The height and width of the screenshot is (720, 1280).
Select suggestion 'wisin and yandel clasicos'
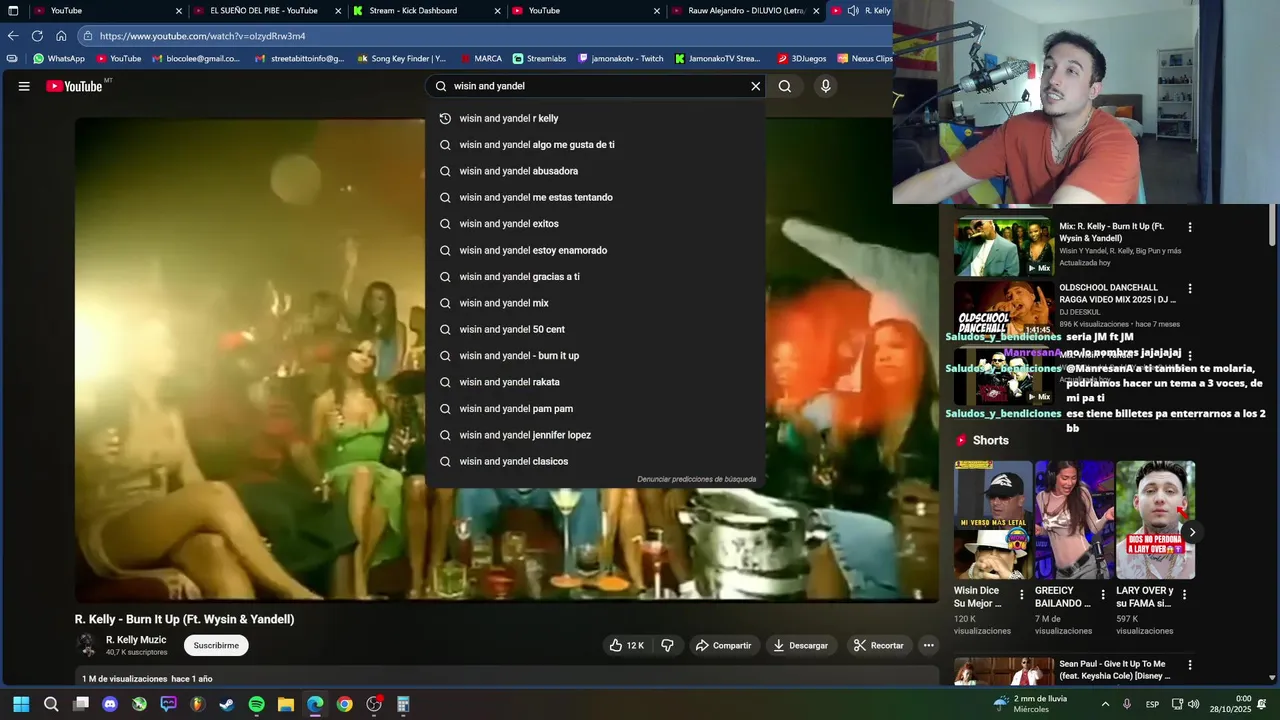(596, 461)
